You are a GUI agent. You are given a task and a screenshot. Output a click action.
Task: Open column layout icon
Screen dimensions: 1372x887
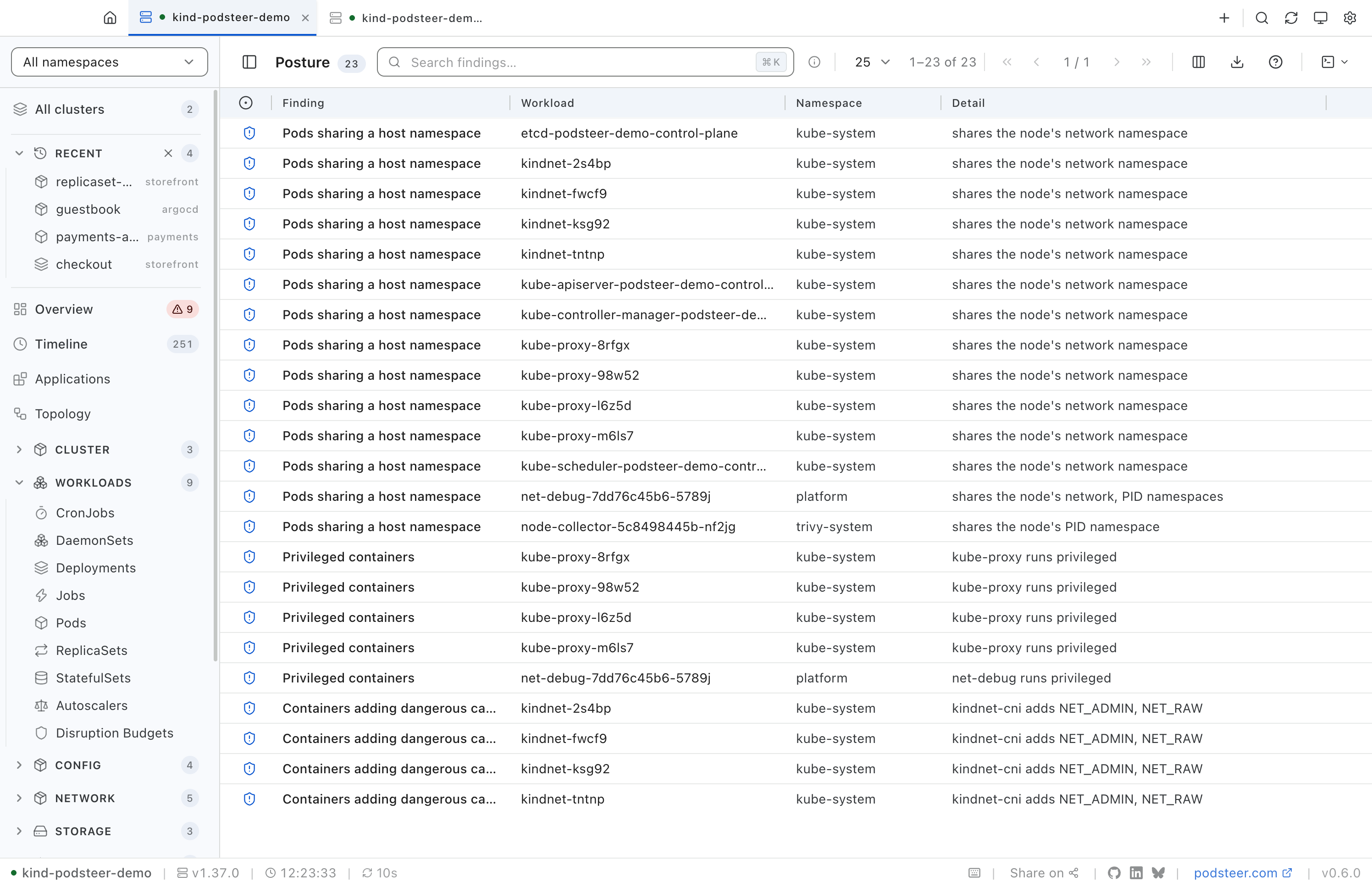pyautogui.click(x=1198, y=62)
